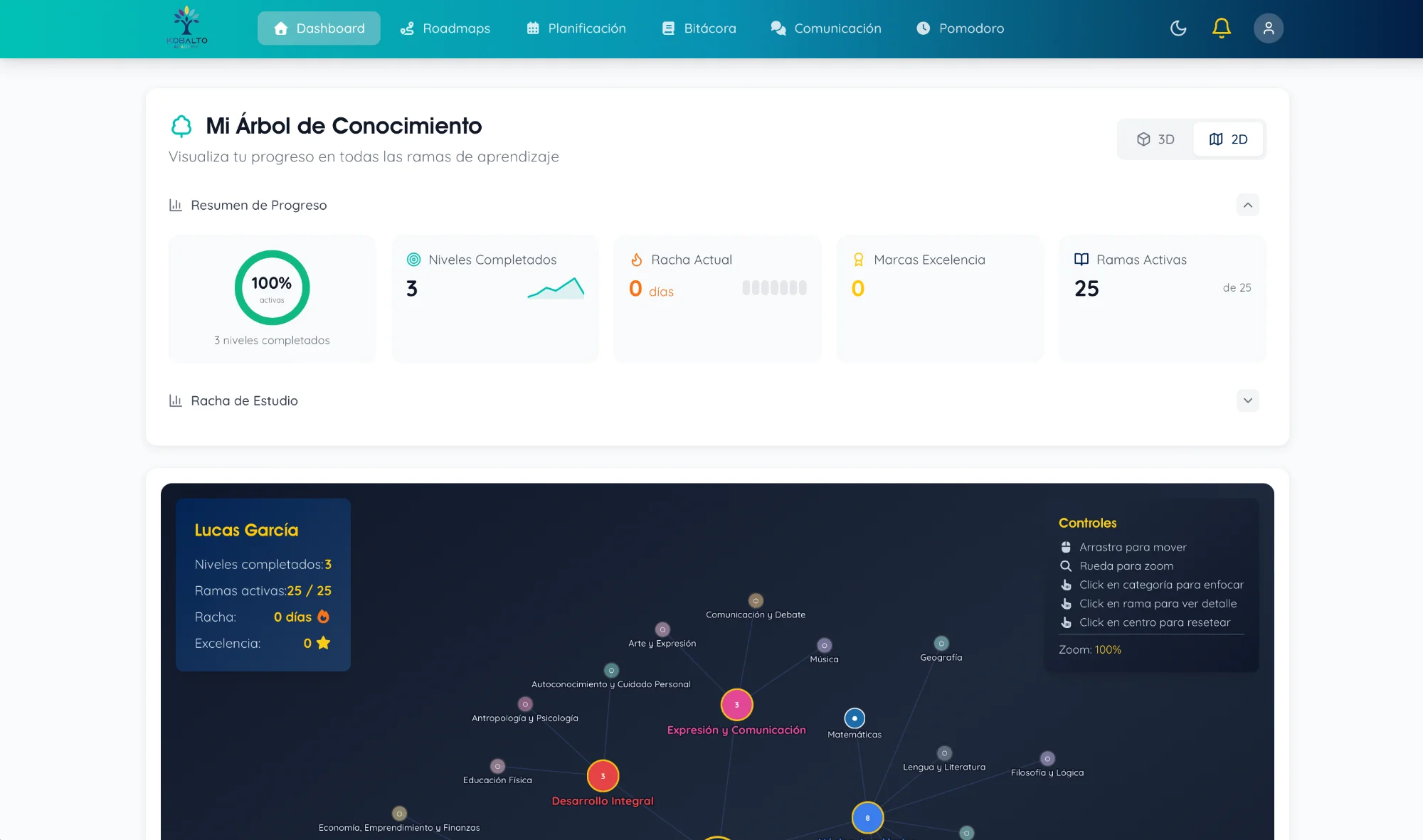Toggle dark mode moon icon
1423x840 pixels.
click(1178, 28)
